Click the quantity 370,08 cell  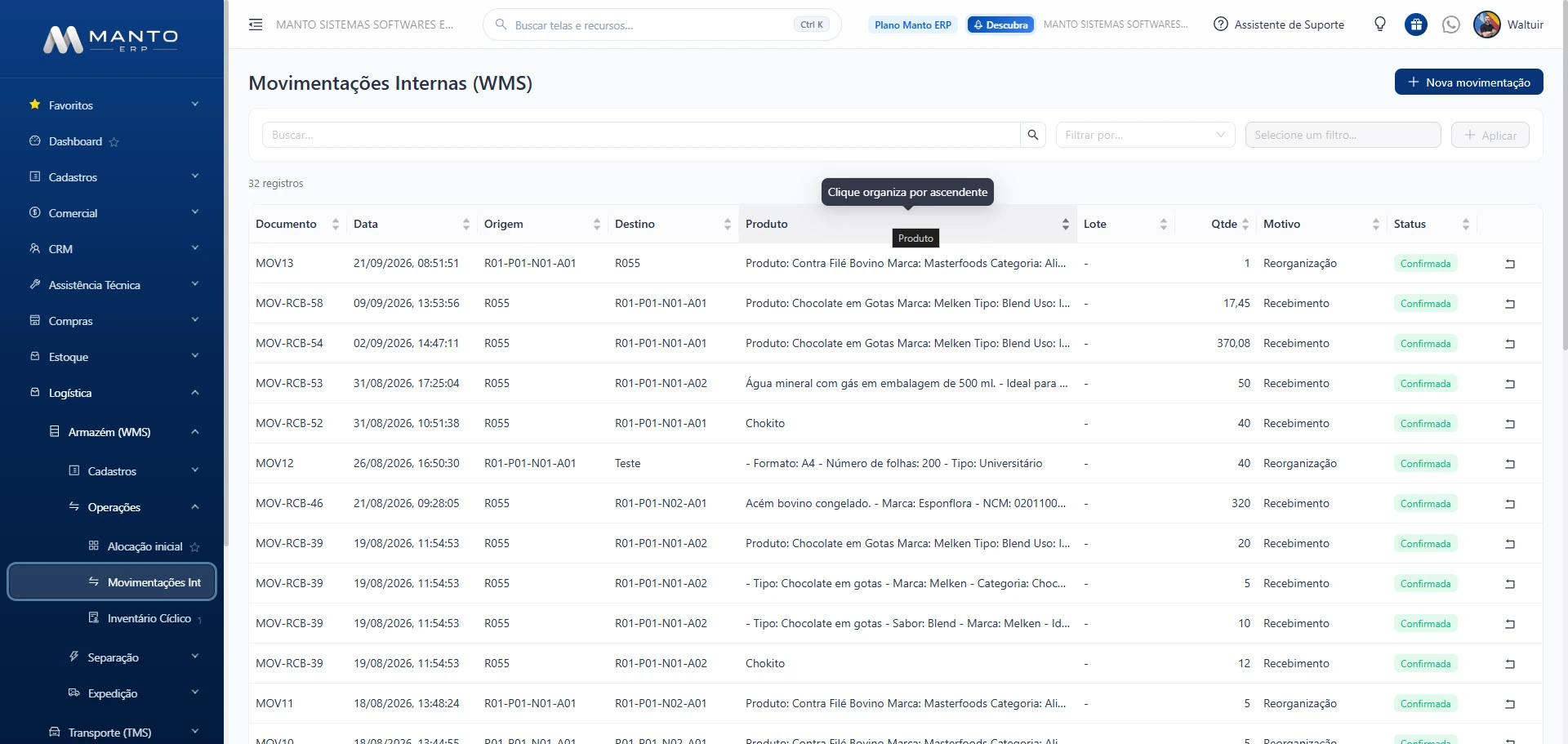1233,343
